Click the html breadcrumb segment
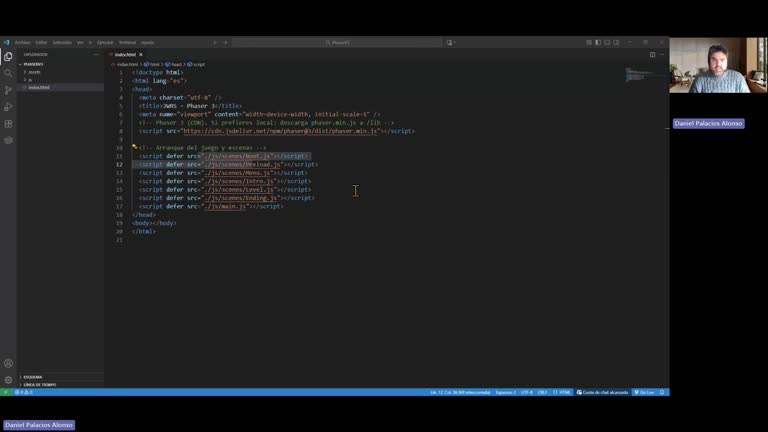This screenshot has height=432, width=768. [x=154, y=65]
